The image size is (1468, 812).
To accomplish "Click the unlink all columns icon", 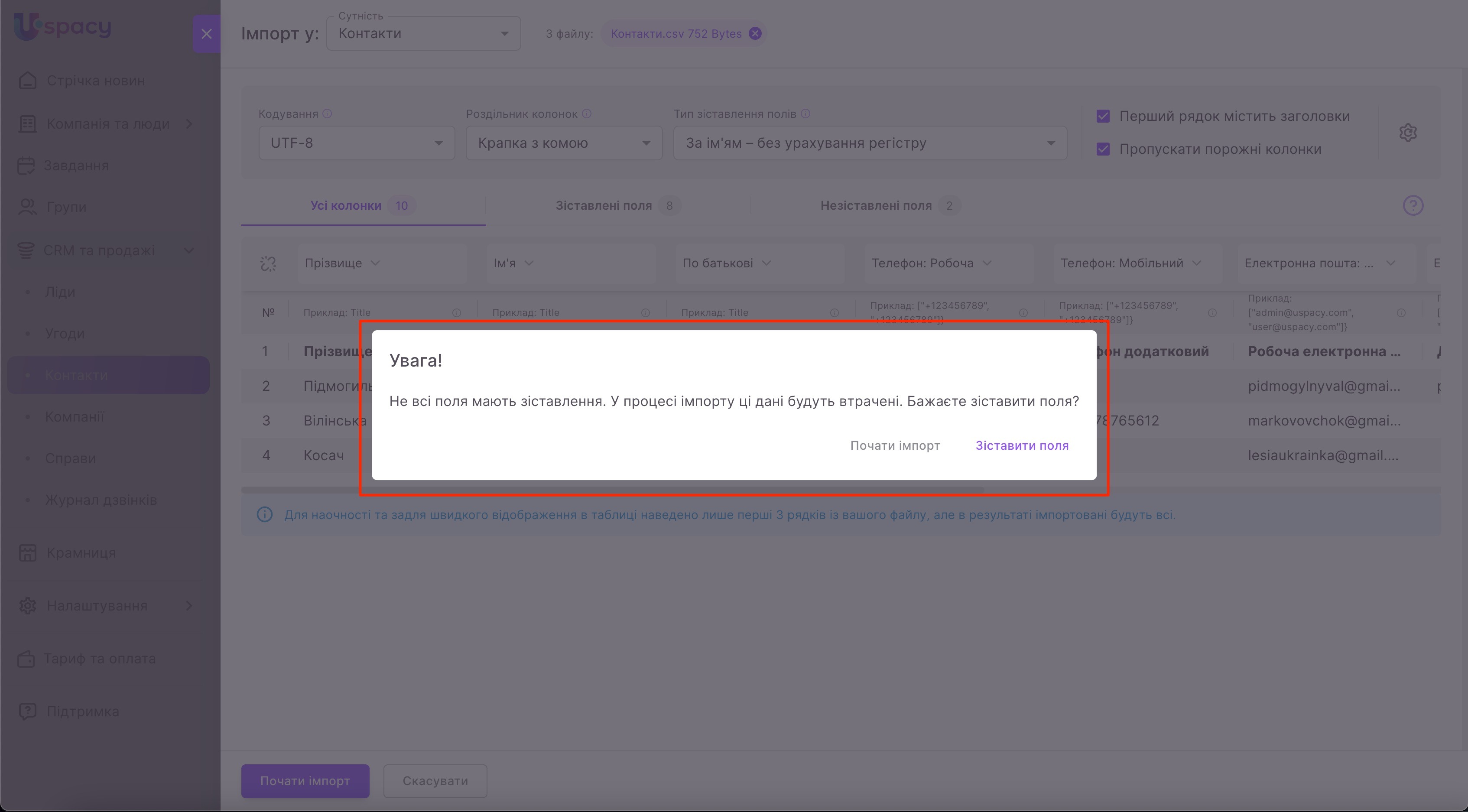I will click(x=268, y=263).
